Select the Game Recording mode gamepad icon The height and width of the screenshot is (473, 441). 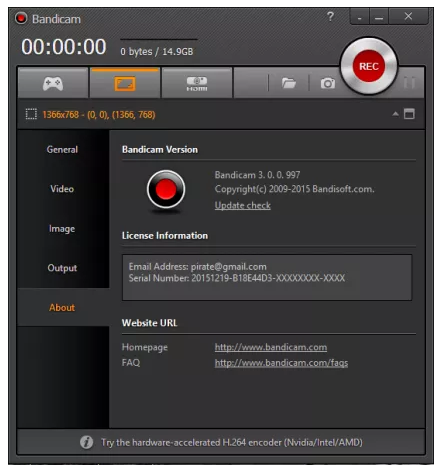pyautogui.click(x=53, y=83)
